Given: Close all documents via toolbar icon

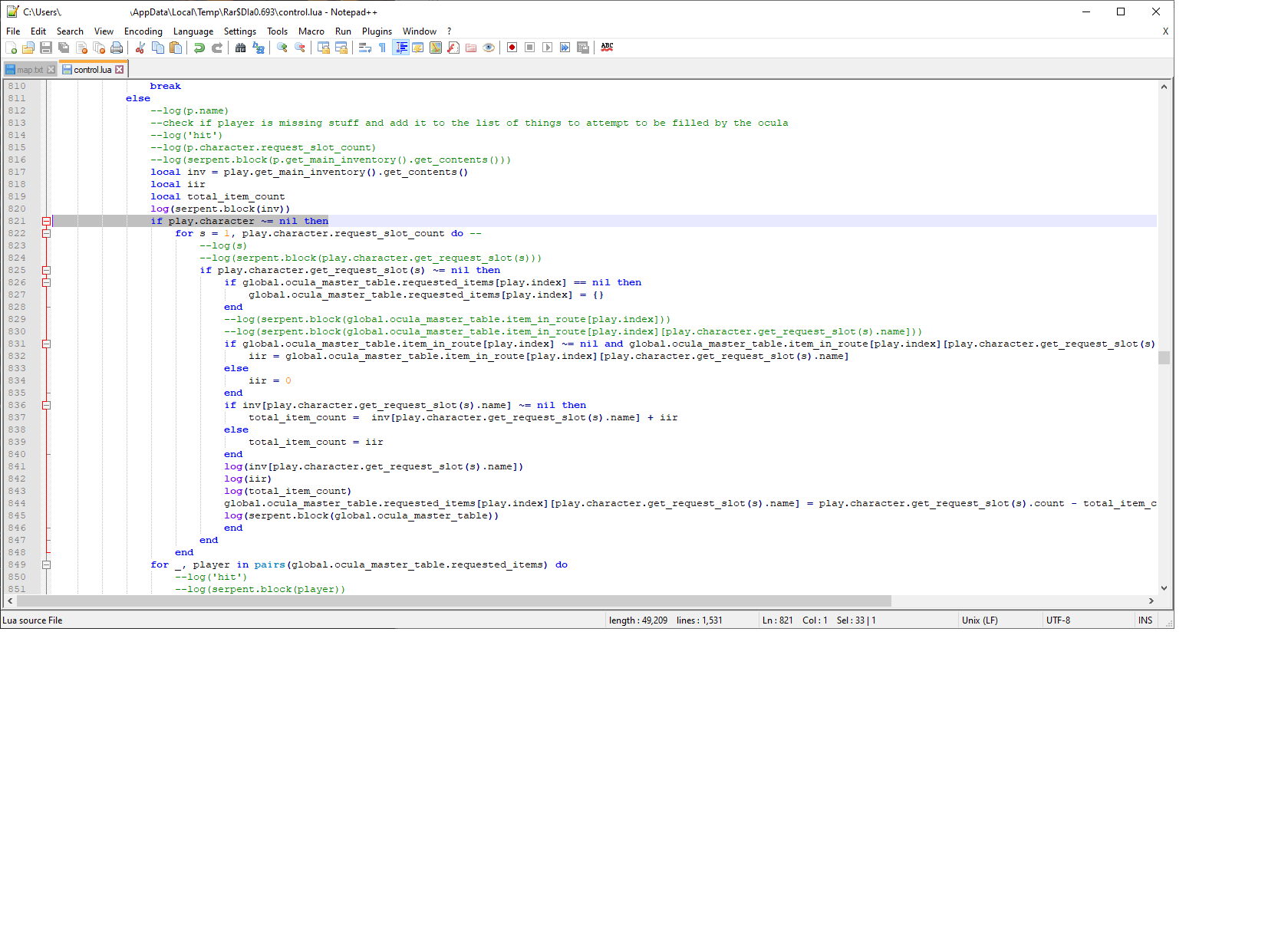Looking at the screenshot, I should coord(99,48).
